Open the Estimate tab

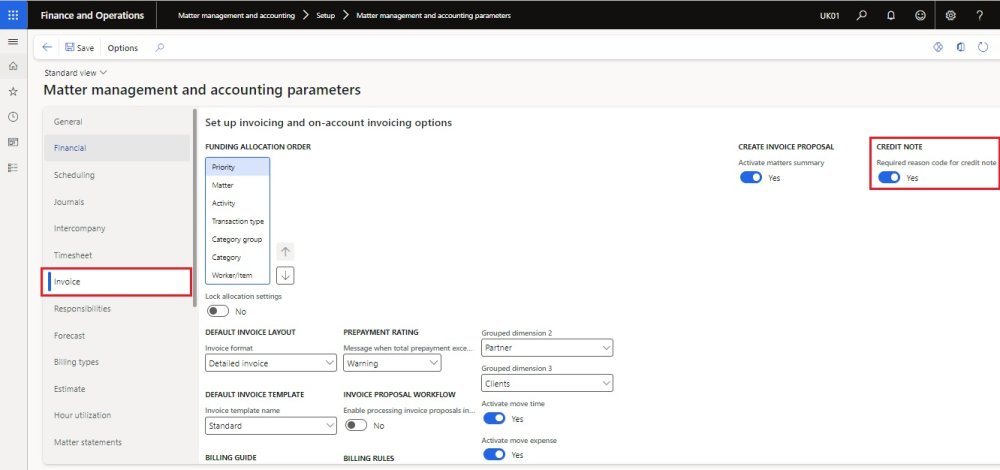point(116,388)
